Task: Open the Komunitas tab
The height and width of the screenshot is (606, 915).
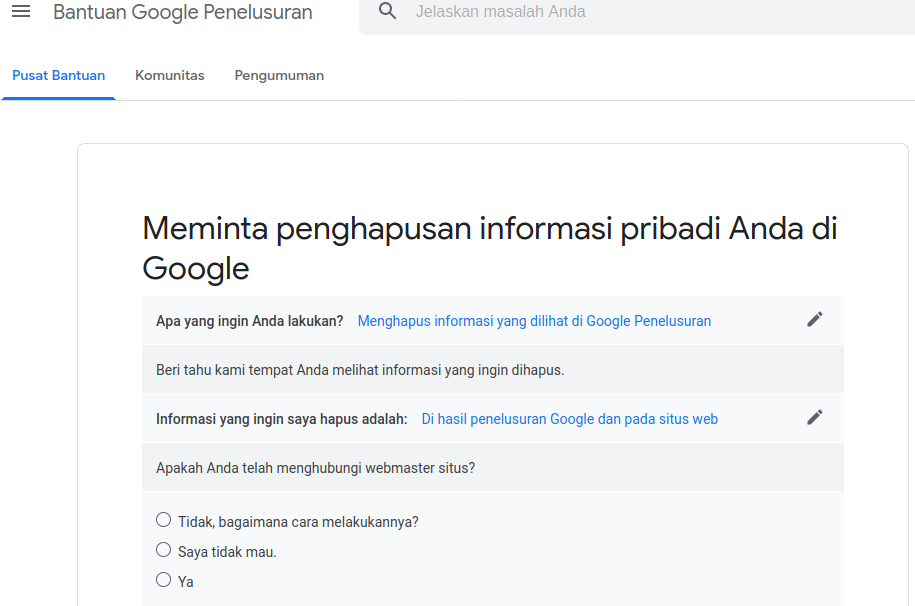Action: (x=170, y=76)
